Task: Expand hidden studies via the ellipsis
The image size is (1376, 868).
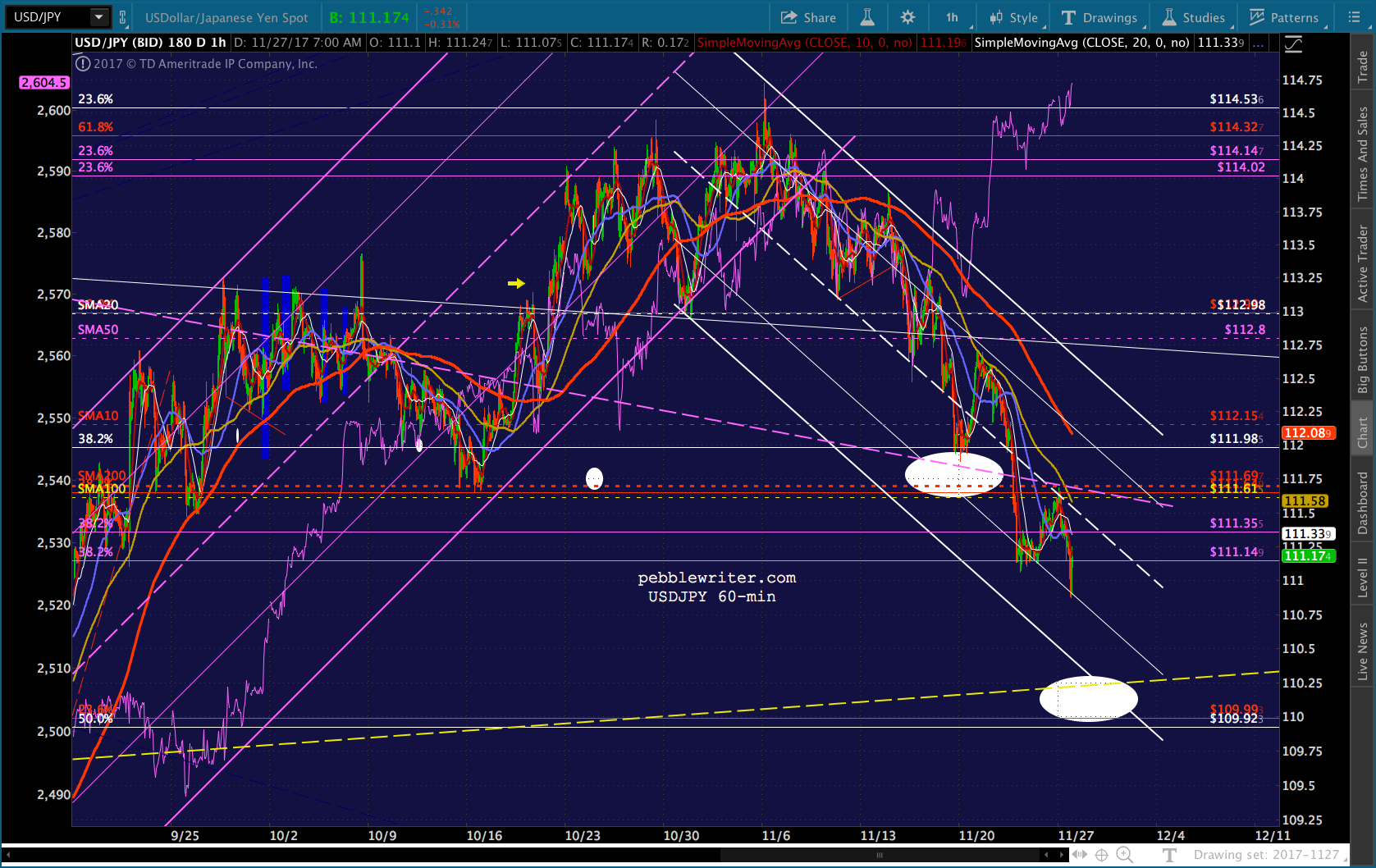Action: tap(1259, 43)
